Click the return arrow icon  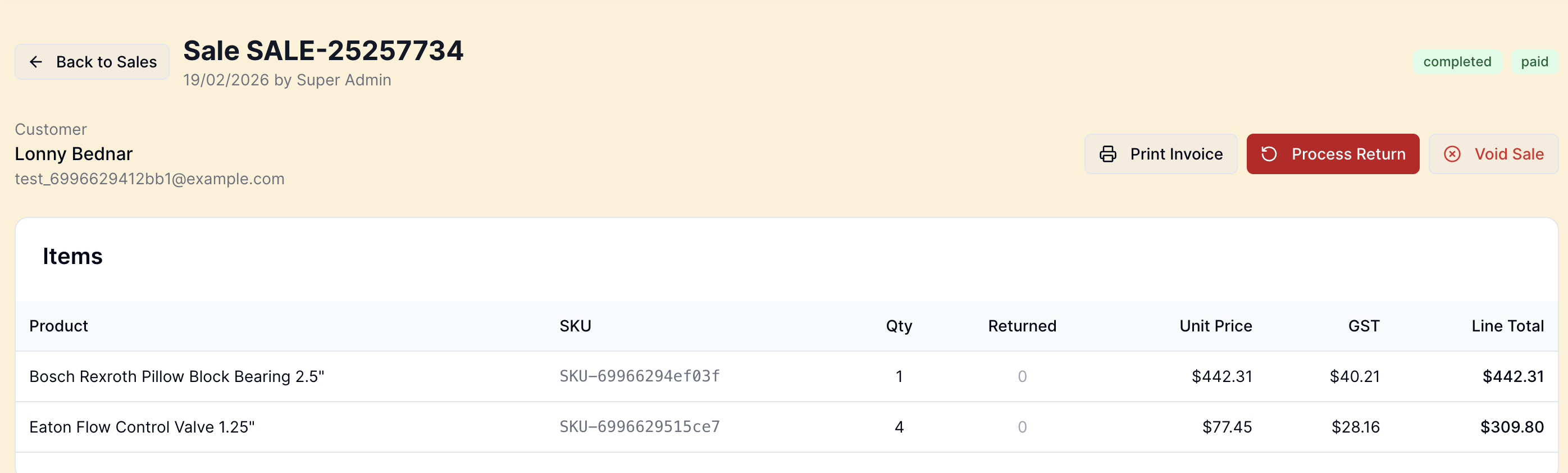pos(1269,154)
